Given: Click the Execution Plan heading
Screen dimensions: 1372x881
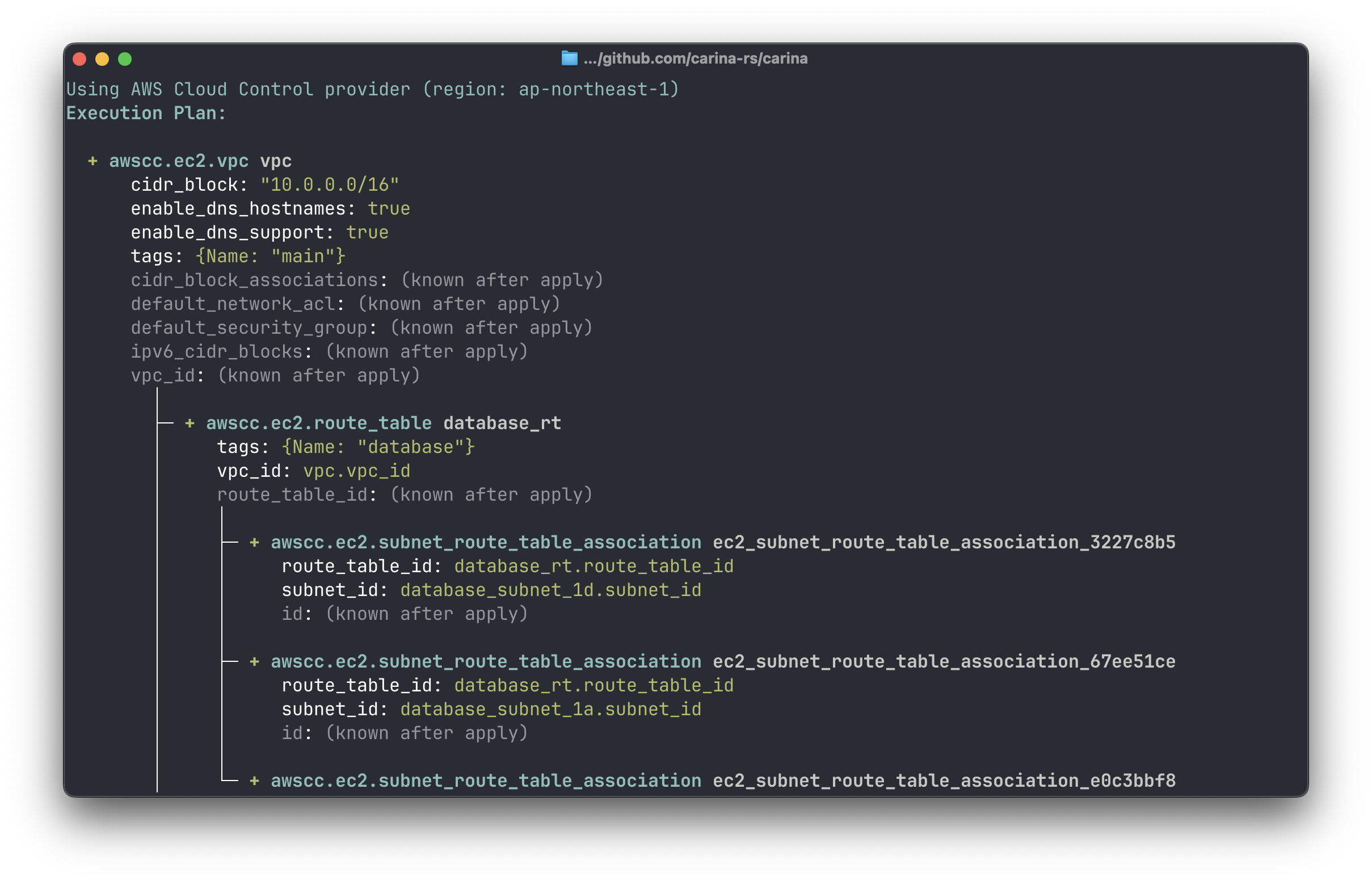Looking at the screenshot, I should (x=146, y=114).
